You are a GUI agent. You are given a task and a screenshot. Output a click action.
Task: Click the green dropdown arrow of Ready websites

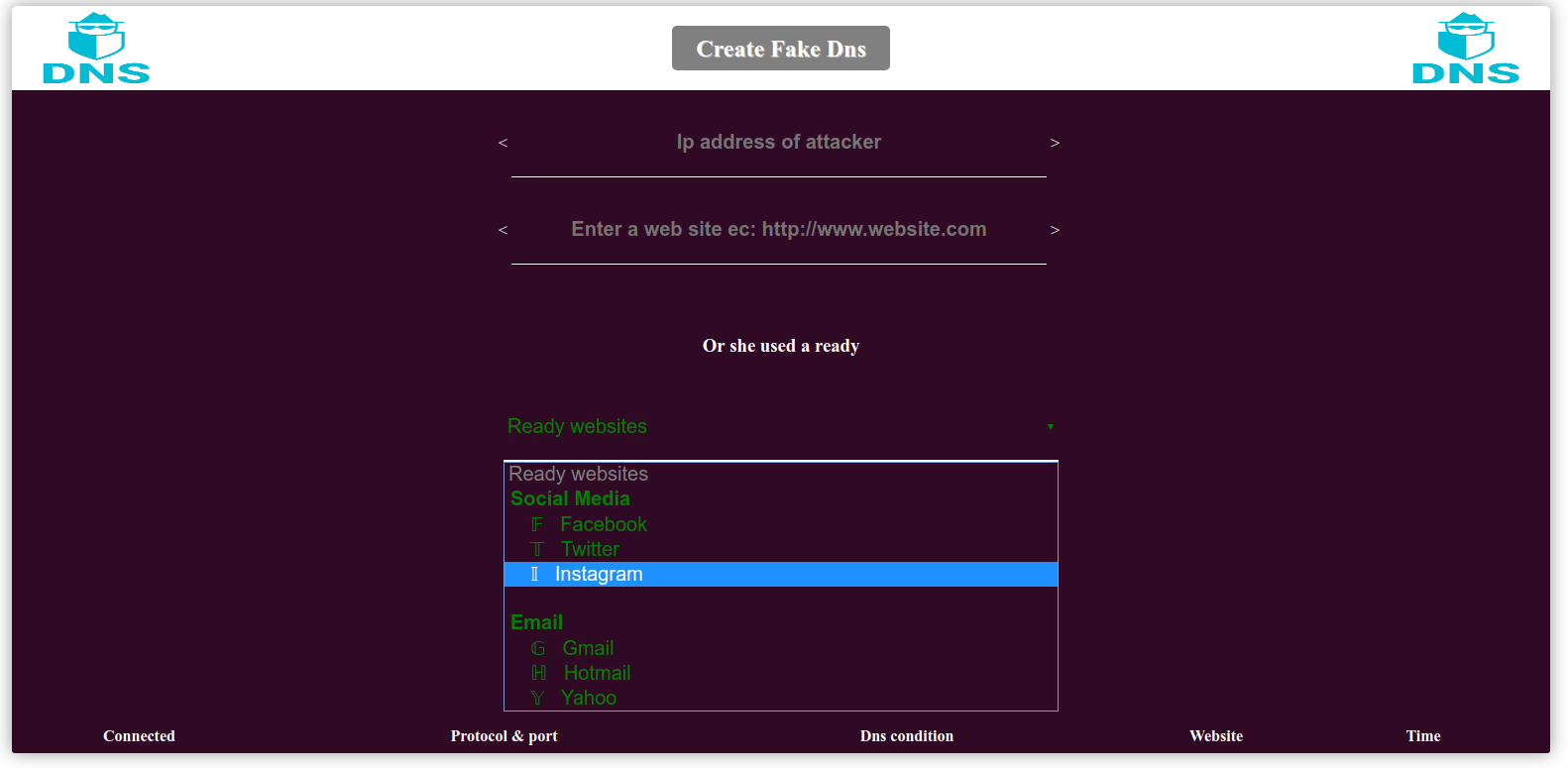coord(1051,426)
